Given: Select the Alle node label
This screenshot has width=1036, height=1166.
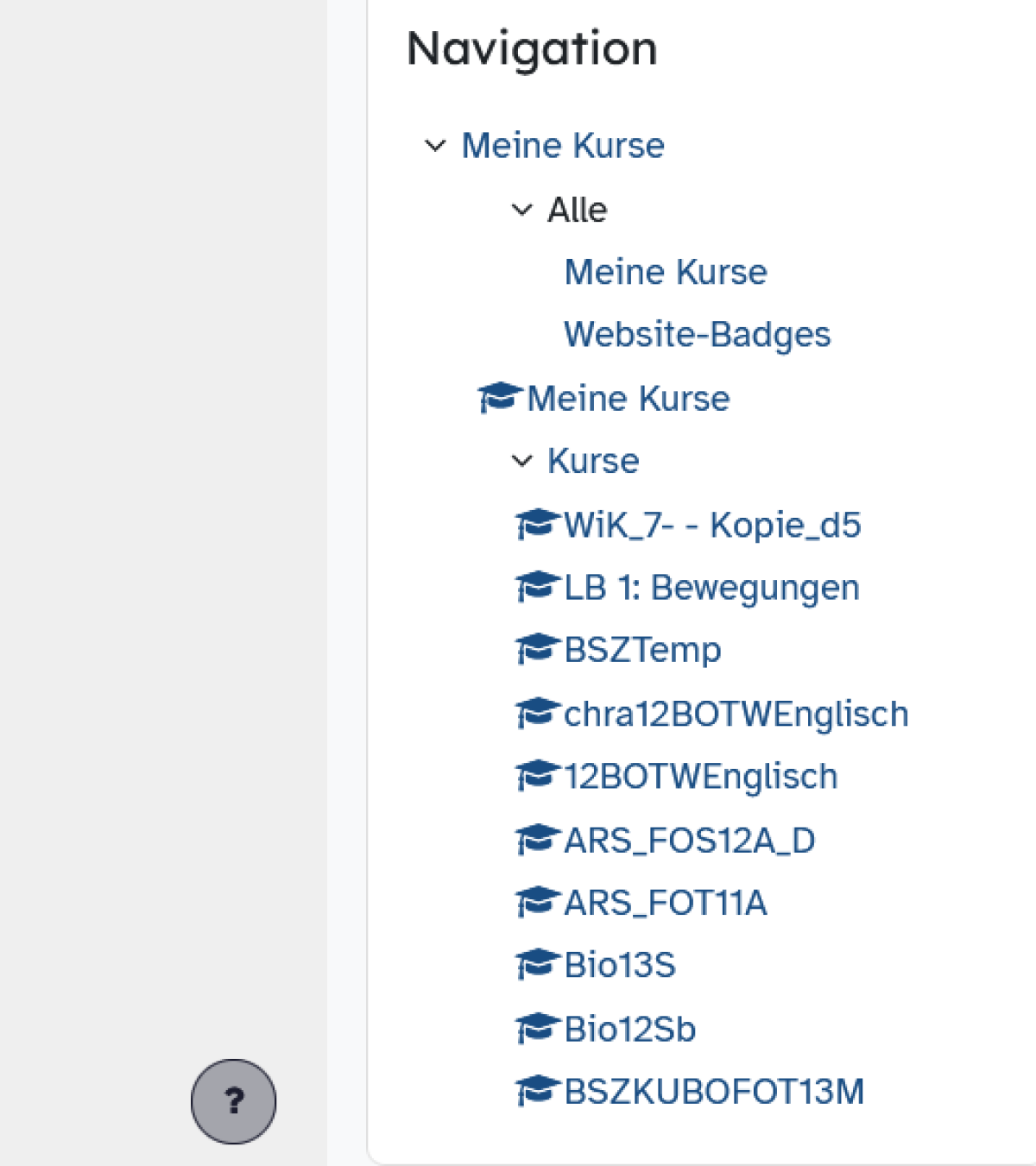Looking at the screenshot, I should pos(577,210).
